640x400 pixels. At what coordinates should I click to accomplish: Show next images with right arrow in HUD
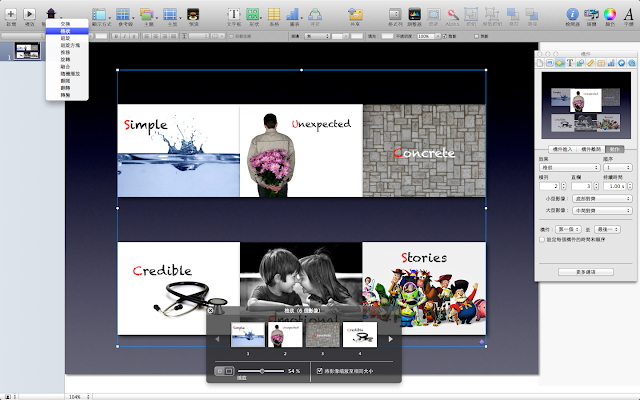coord(390,339)
